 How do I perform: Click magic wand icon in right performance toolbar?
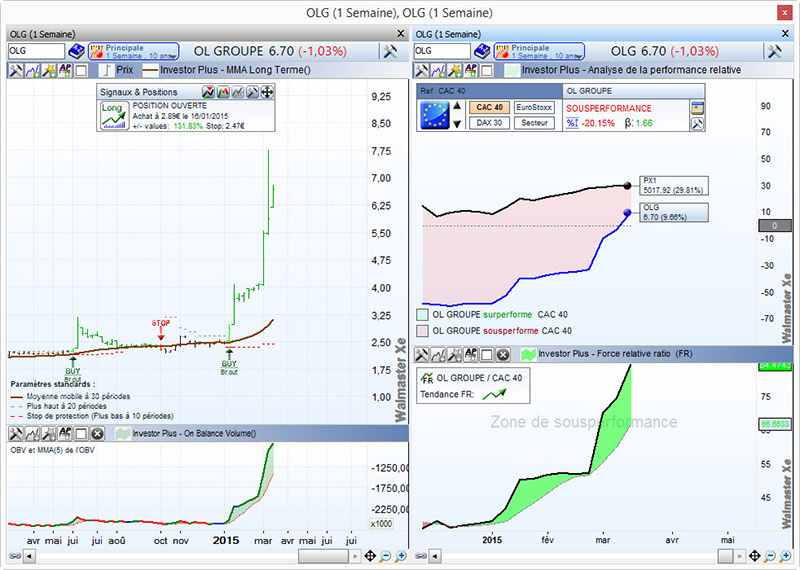454,70
